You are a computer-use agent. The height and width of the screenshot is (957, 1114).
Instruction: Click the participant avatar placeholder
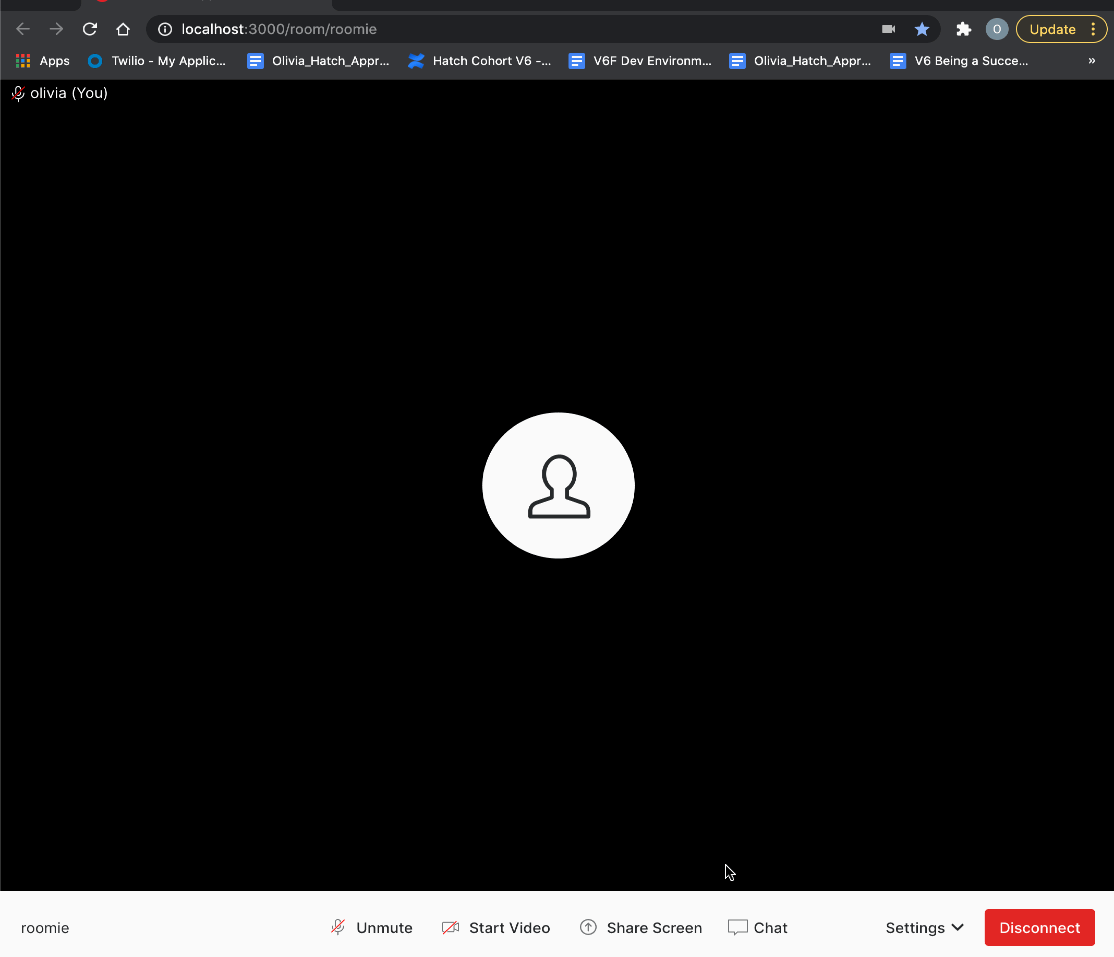pos(558,485)
